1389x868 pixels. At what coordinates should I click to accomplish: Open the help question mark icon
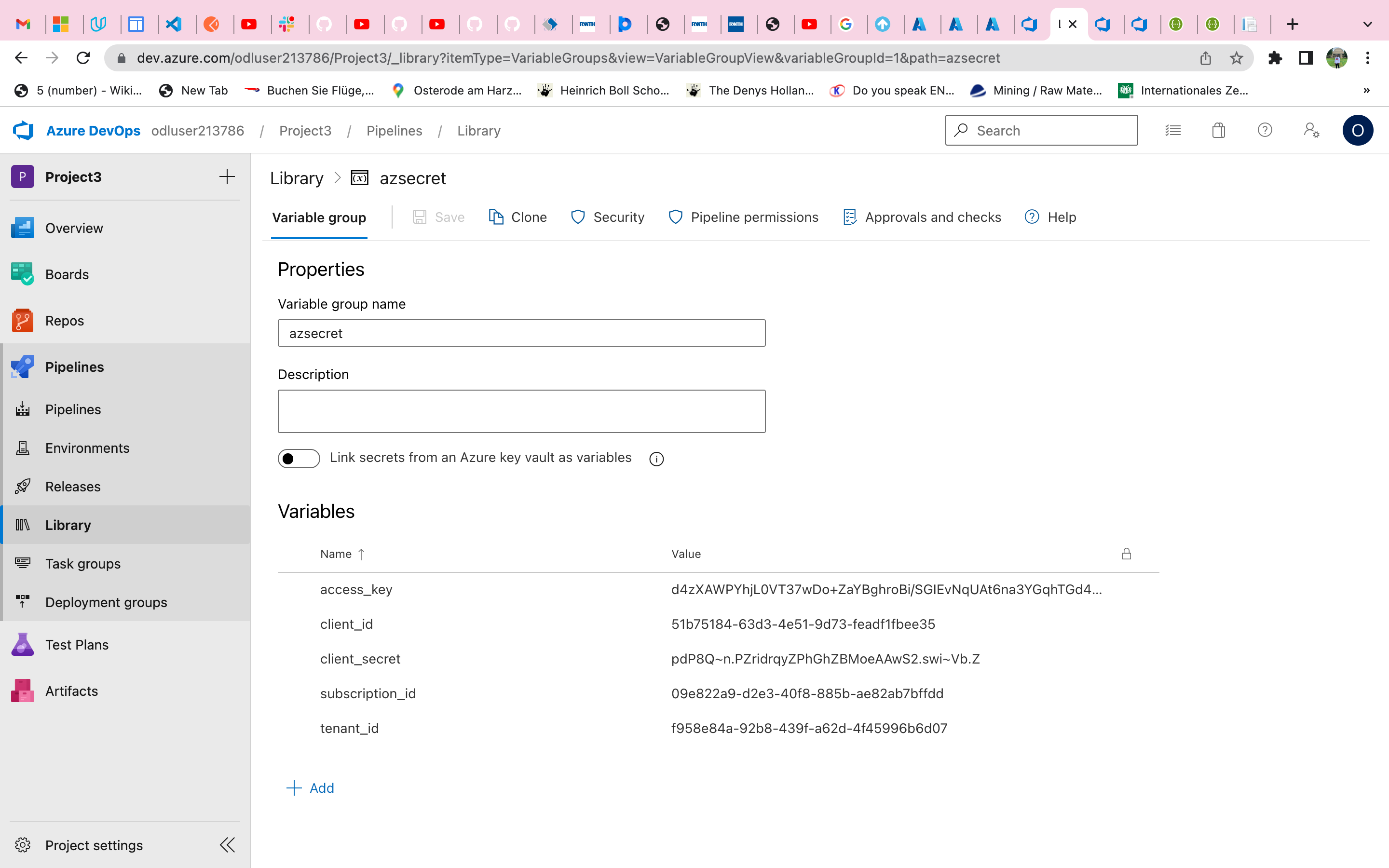coord(1265,130)
